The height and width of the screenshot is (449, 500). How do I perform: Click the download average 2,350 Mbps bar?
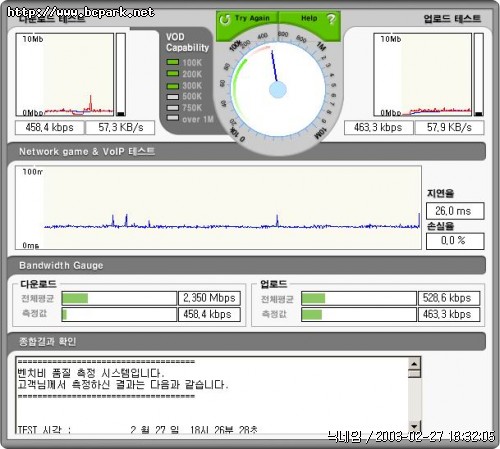119,298
